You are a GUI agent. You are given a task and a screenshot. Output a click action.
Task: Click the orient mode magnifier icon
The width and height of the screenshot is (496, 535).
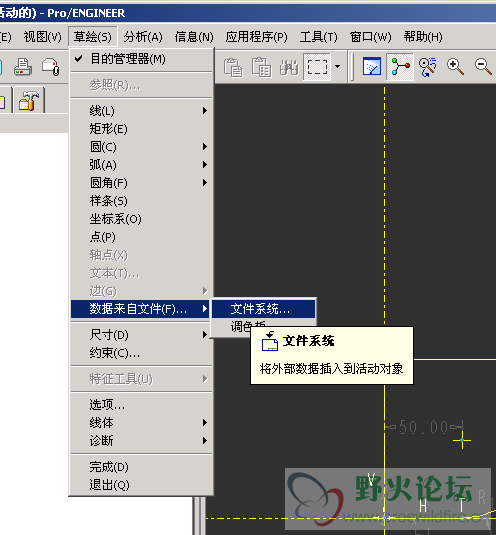pyautogui.click(x=427, y=67)
